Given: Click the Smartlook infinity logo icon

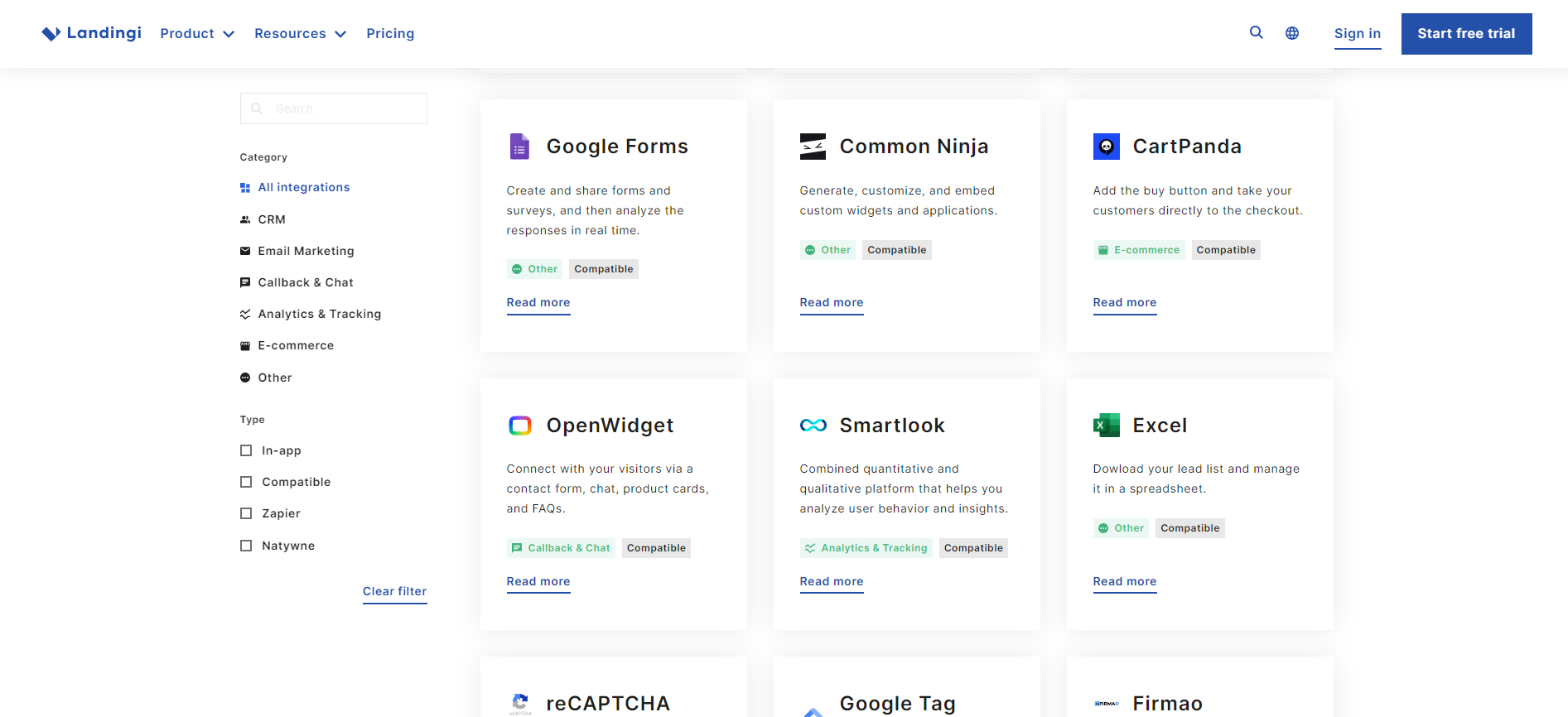Looking at the screenshot, I should pyautogui.click(x=813, y=426).
